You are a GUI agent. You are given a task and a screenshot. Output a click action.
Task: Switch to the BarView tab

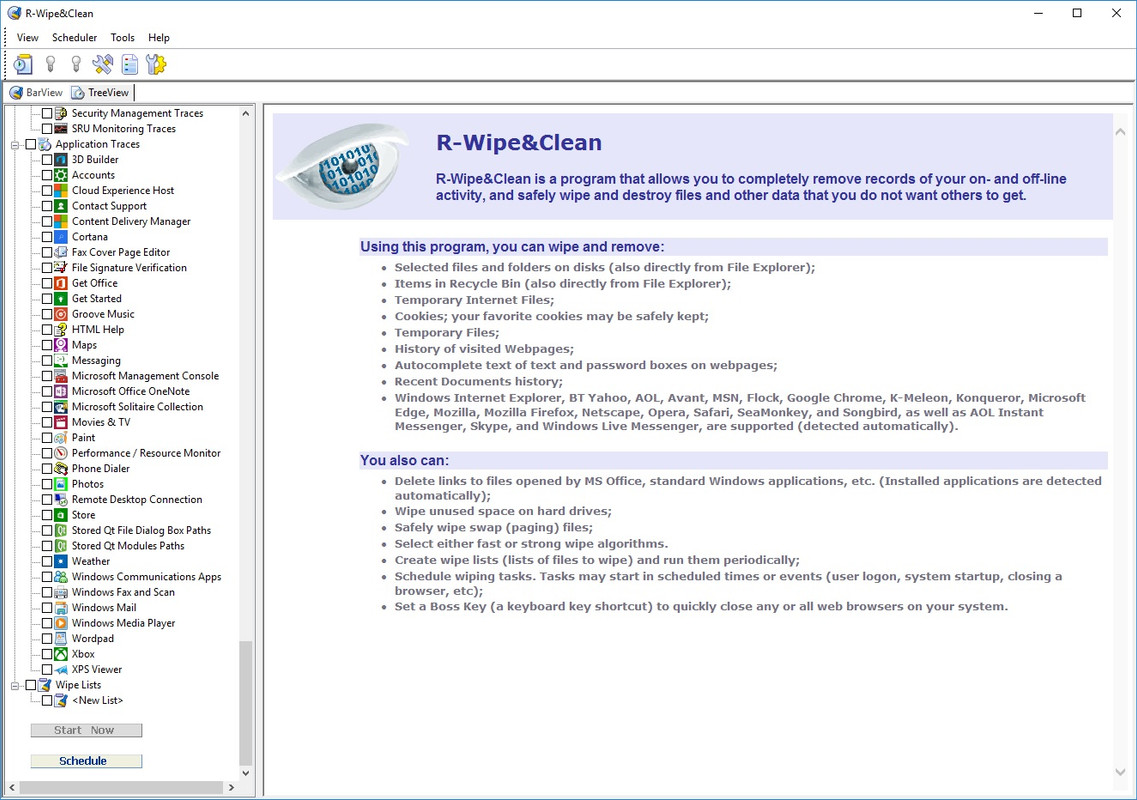pyautogui.click(x=36, y=92)
